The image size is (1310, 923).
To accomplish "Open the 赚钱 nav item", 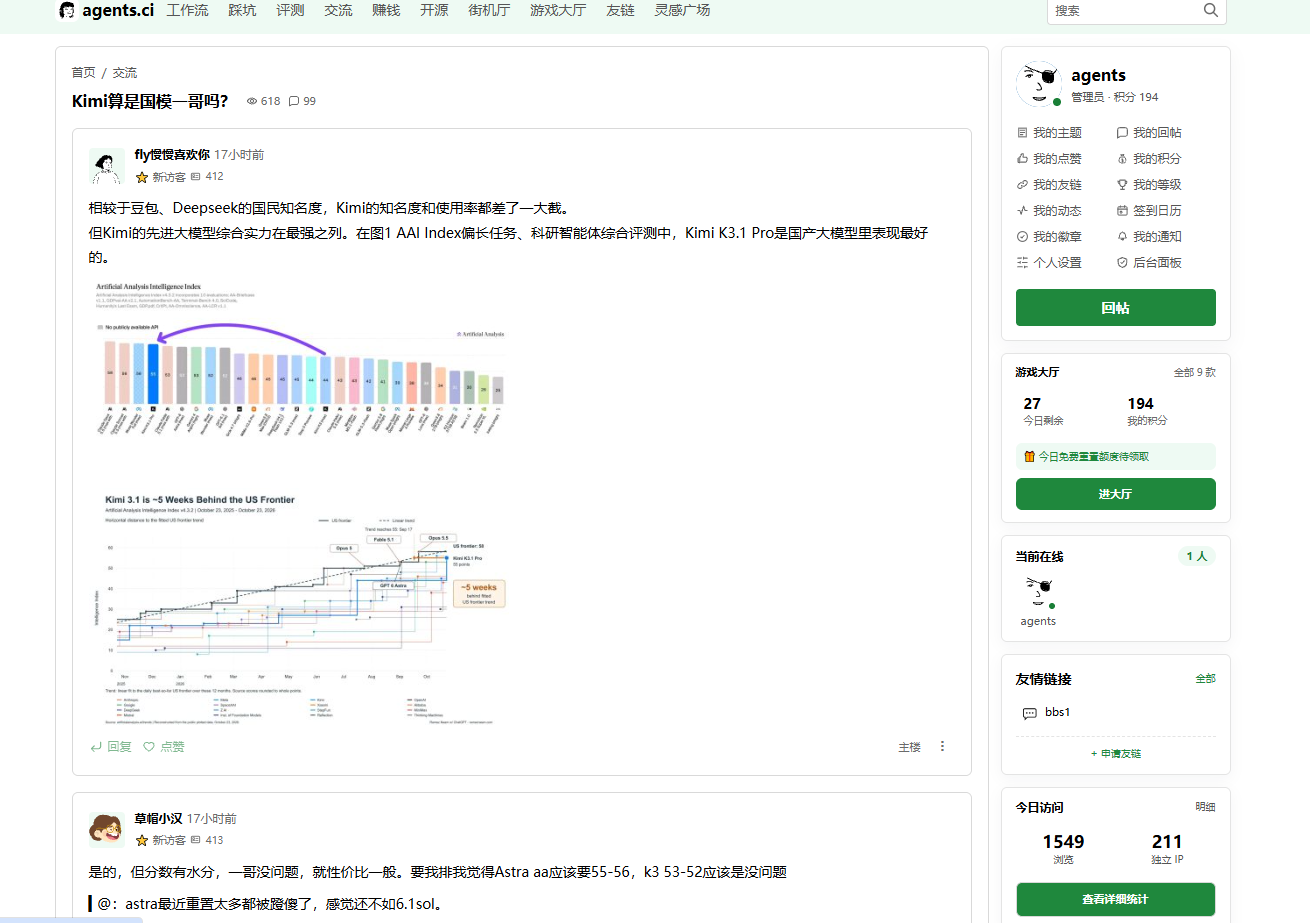I will (386, 10).
